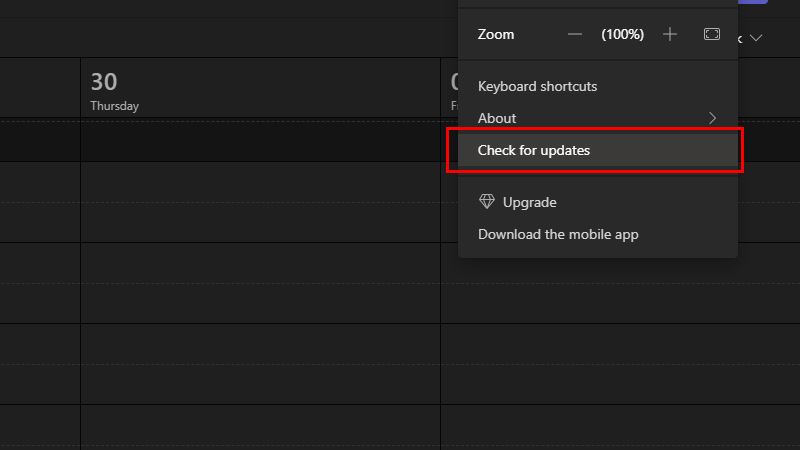Expand the calendar view dropdown chevron at top right
The width and height of the screenshot is (800, 450).
click(756, 38)
